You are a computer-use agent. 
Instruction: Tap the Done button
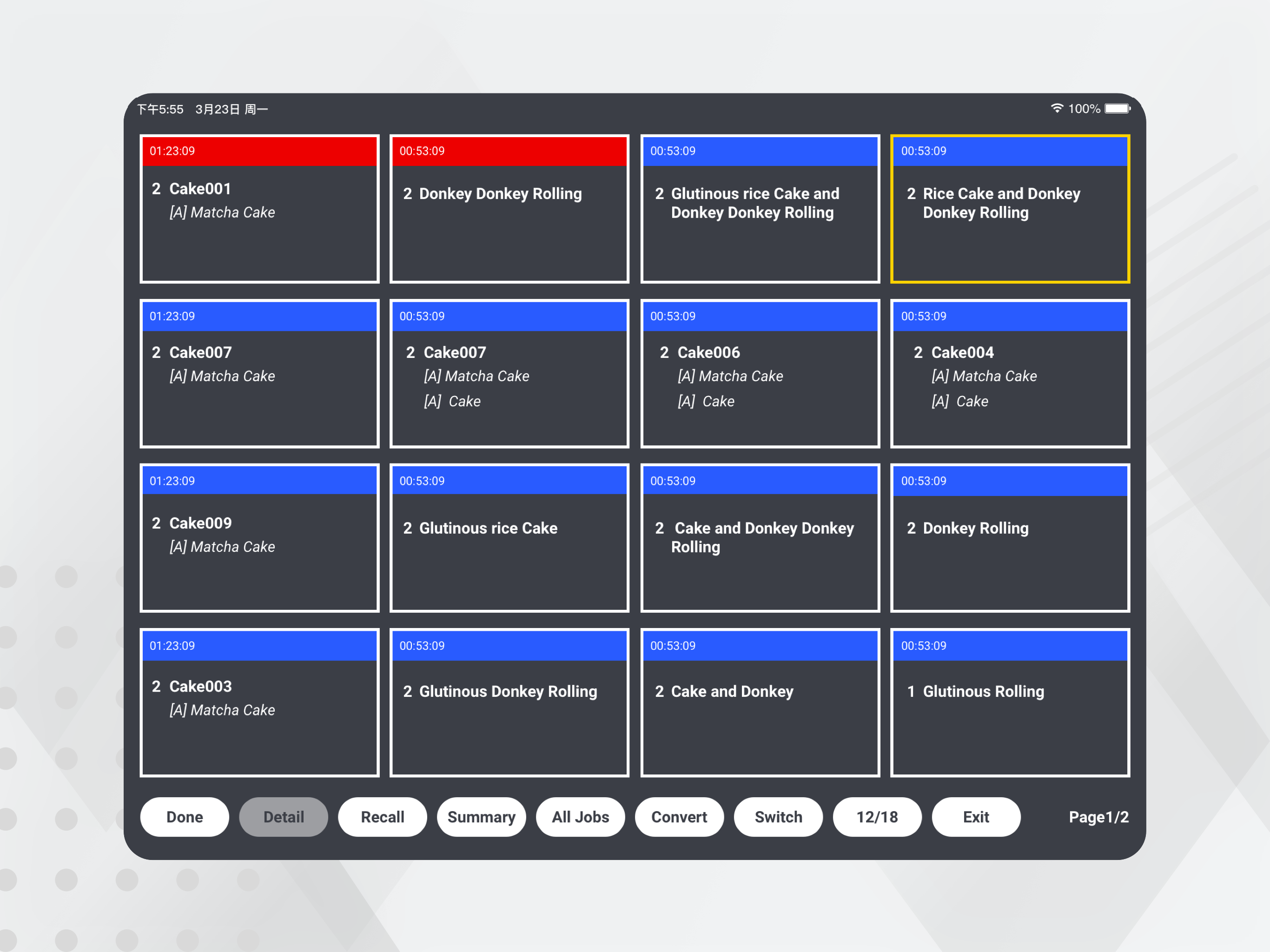coord(184,816)
